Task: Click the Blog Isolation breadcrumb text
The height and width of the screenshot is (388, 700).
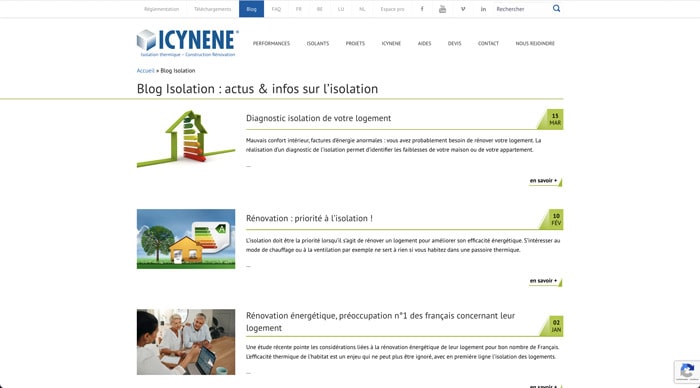Action: coord(178,71)
